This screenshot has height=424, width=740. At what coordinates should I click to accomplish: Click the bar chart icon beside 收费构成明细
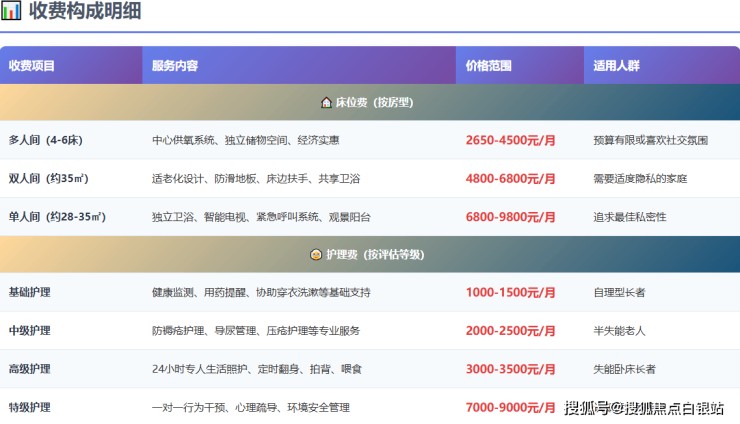(x=11, y=12)
